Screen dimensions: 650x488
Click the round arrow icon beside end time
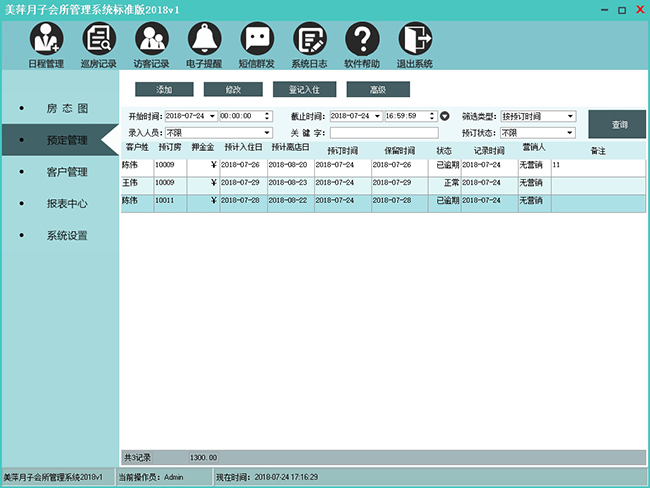tap(445, 116)
